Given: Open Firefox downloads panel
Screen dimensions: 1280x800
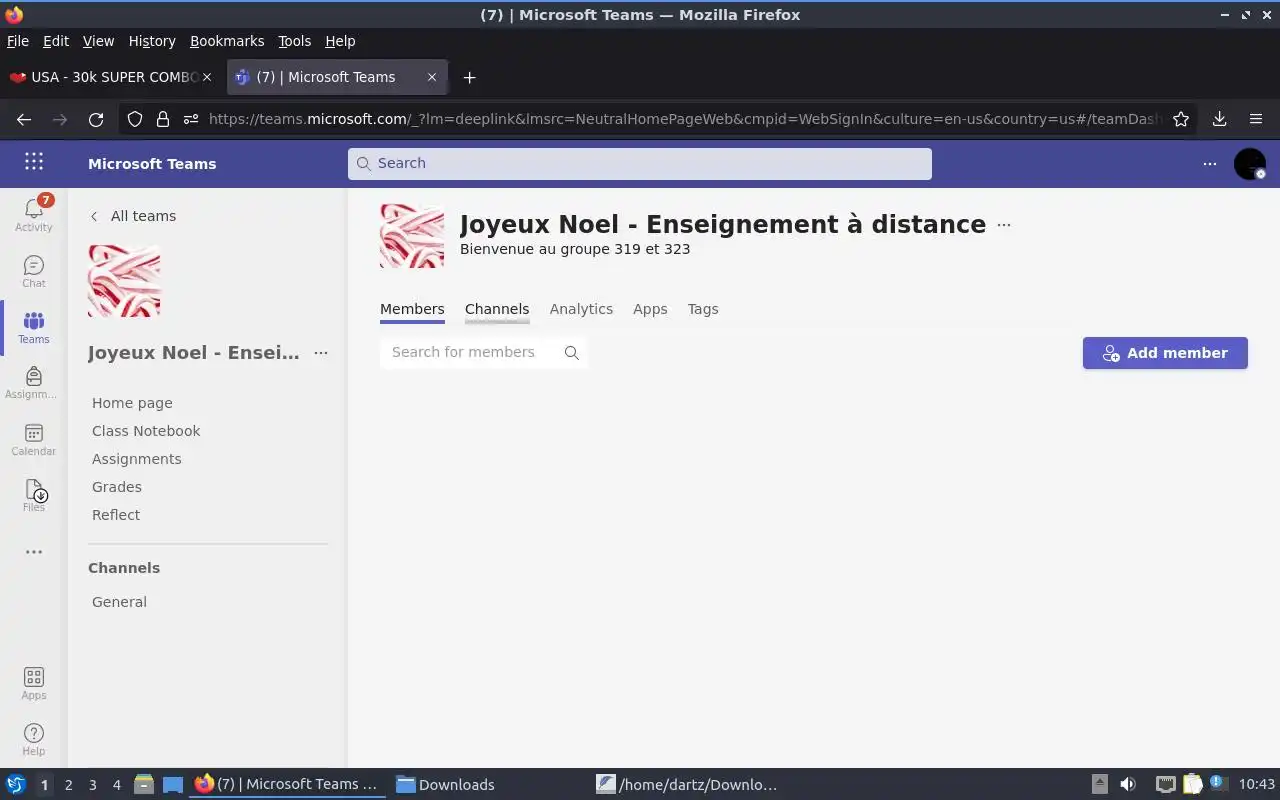Looking at the screenshot, I should (x=1220, y=119).
